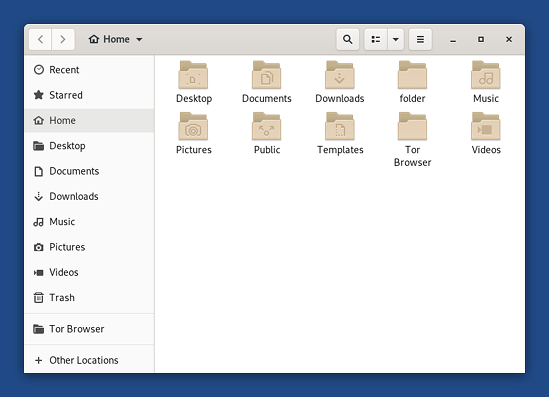
Task: Click the search magnifier button
Action: pos(348,39)
